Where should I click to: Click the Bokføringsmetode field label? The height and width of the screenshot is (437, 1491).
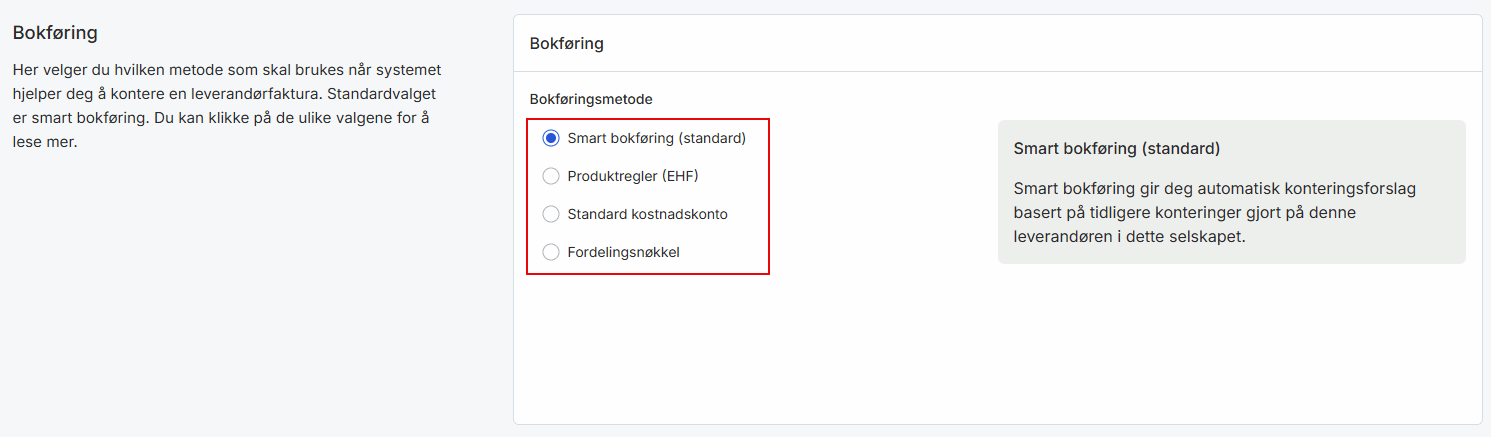coord(591,99)
